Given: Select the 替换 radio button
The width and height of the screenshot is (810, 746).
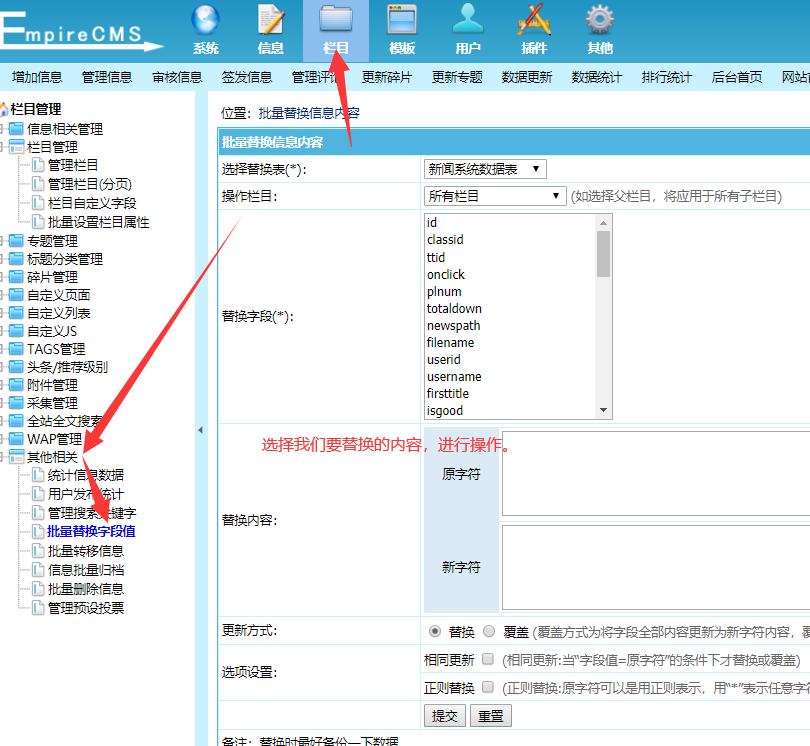Looking at the screenshot, I should coord(435,631).
